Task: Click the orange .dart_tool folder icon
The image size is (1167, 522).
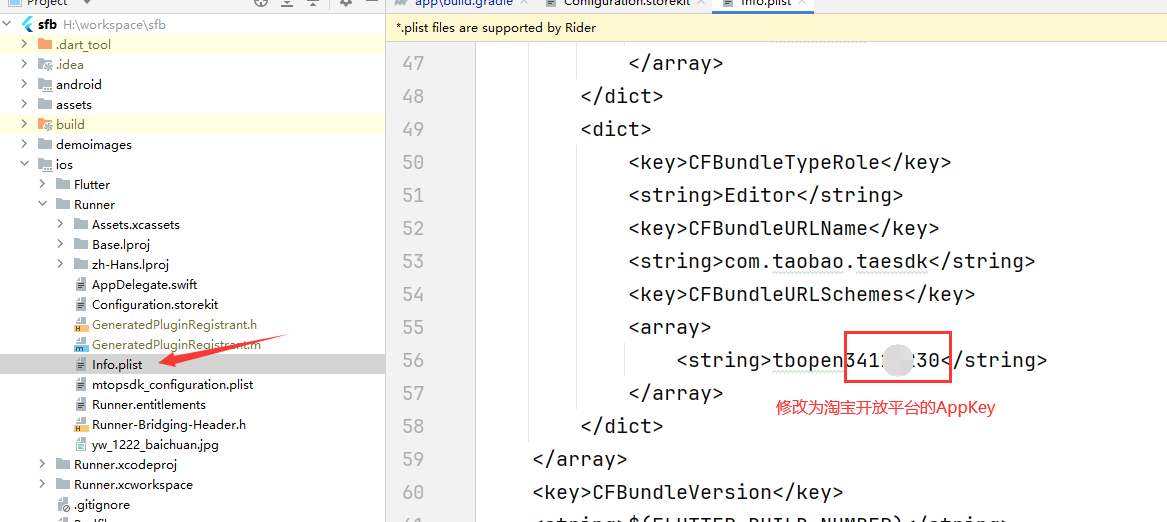Action: pyautogui.click(x=45, y=44)
